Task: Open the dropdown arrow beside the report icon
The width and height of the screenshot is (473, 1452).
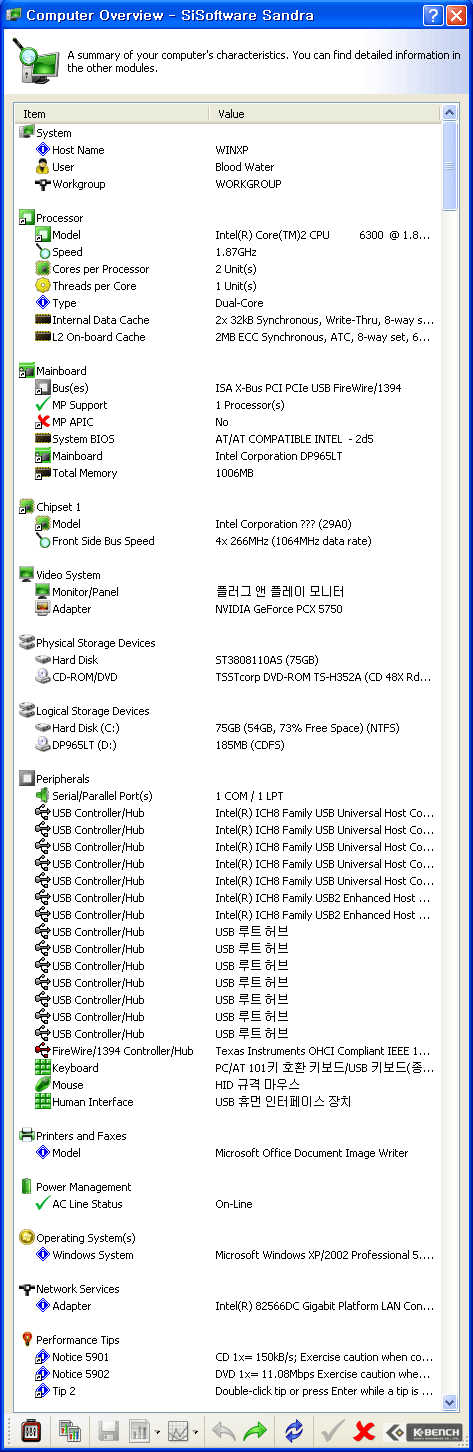Action: 158,1432
